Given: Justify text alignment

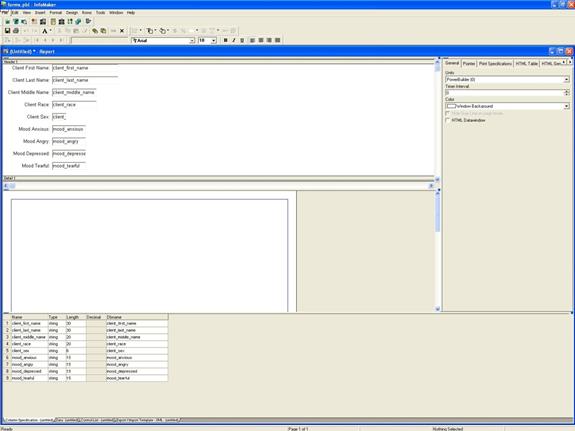Looking at the screenshot, I should 278,40.
